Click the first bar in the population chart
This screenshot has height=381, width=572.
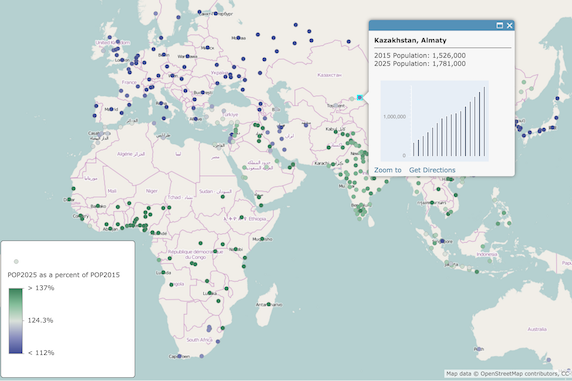413,150
